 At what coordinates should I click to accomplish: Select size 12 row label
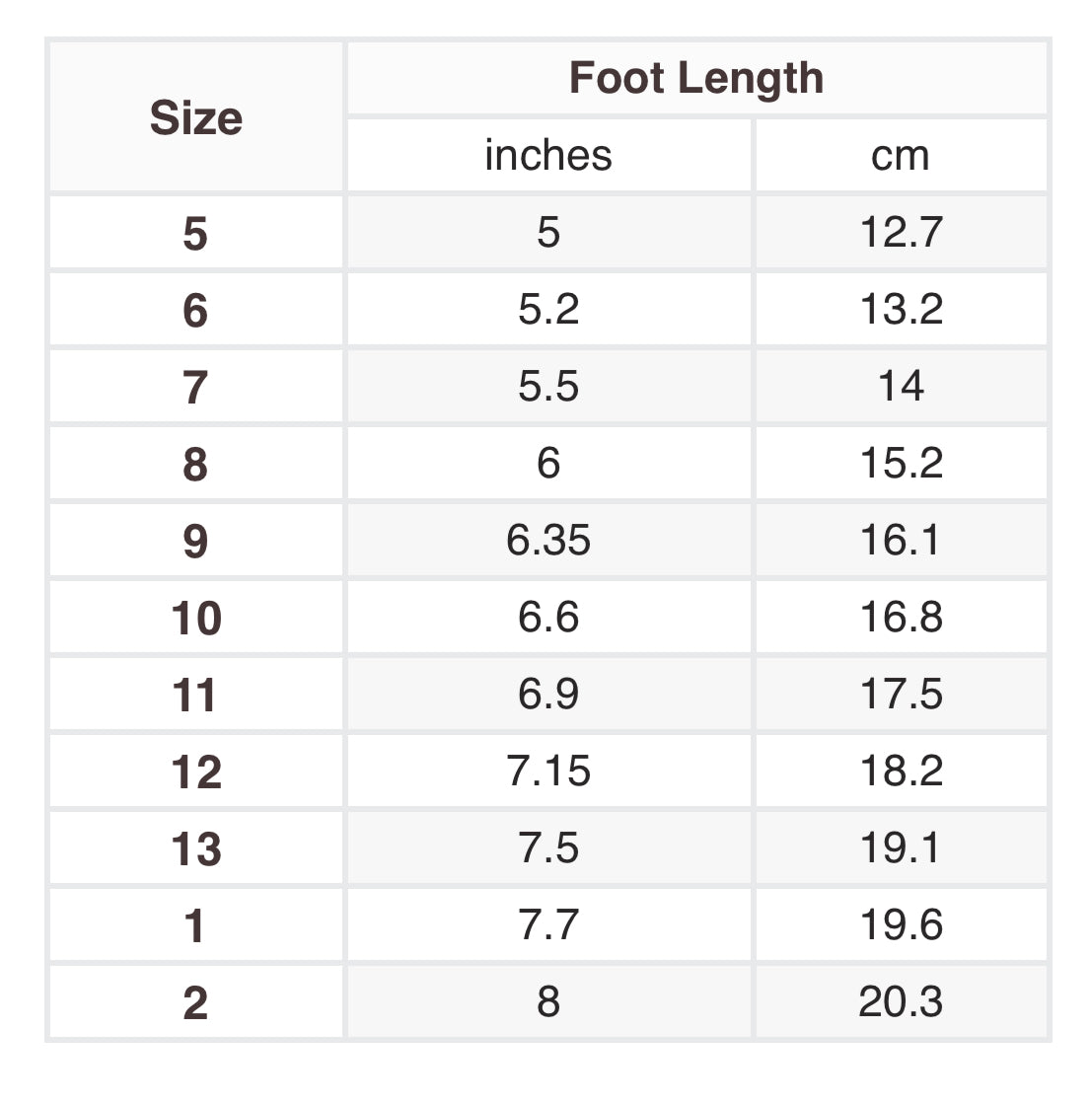(x=196, y=771)
